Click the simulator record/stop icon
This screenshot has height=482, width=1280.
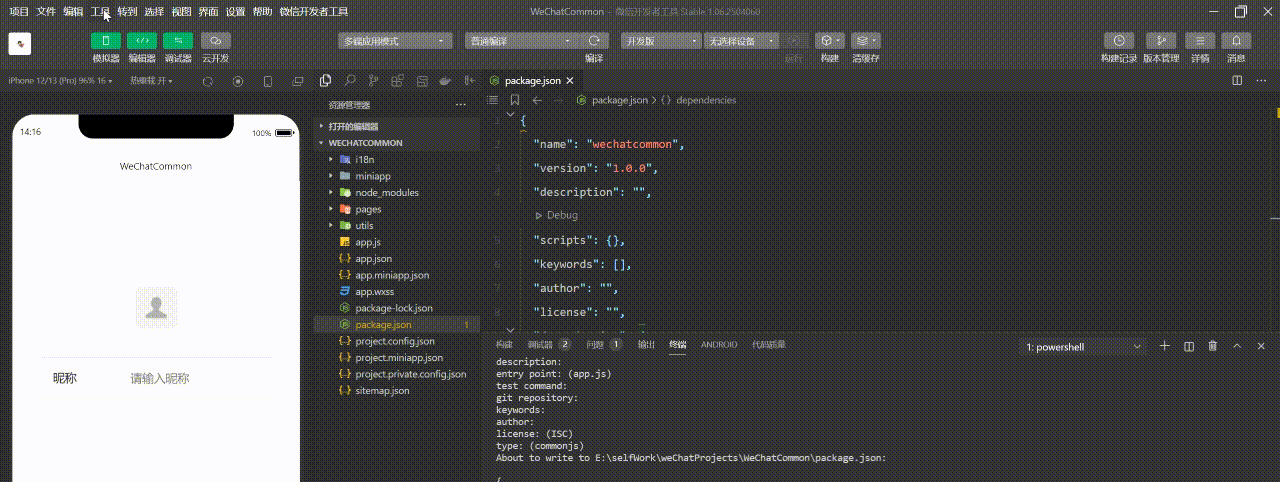238,81
